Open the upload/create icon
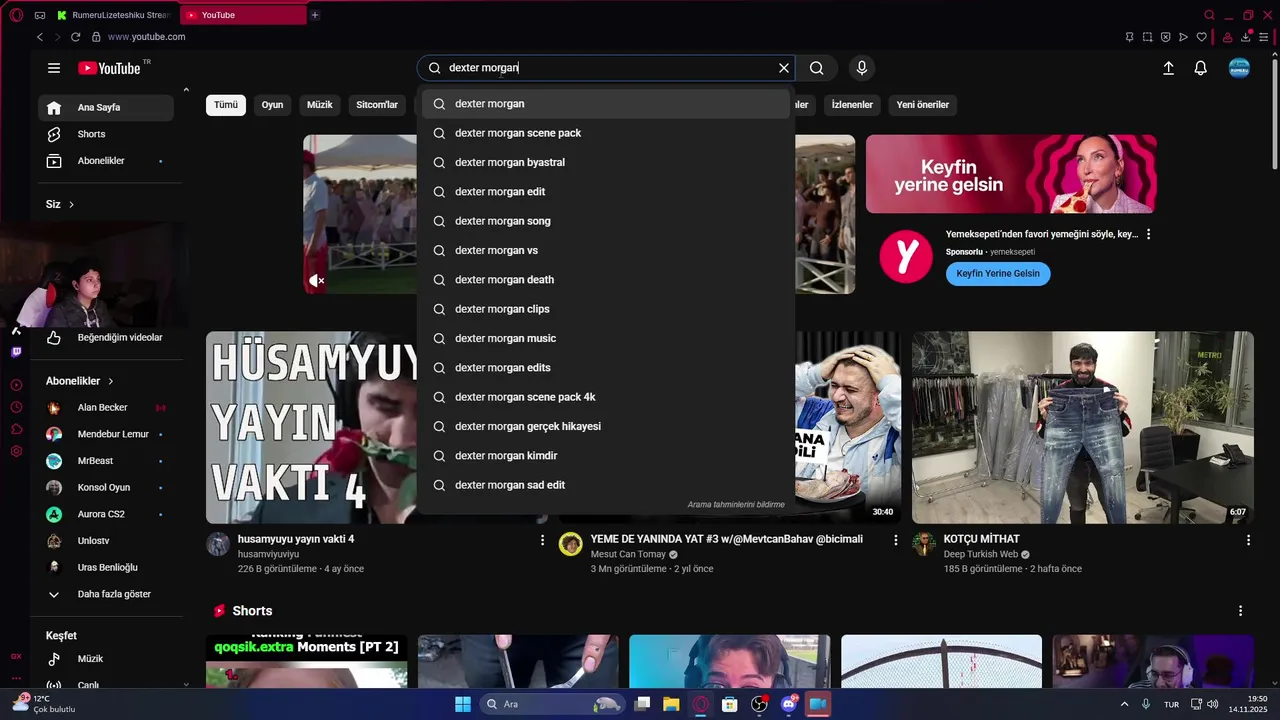The width and height of the screenshot is (1280, 720). pos(1168,68)
